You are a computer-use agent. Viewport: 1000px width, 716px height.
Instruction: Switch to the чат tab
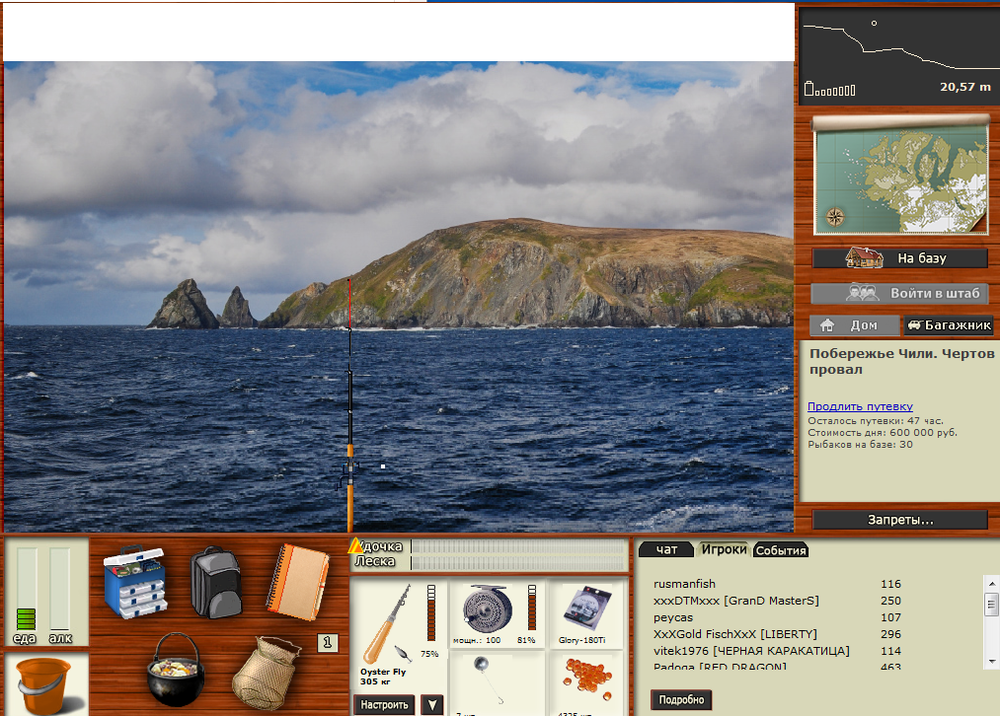click(x=666, y=549)
